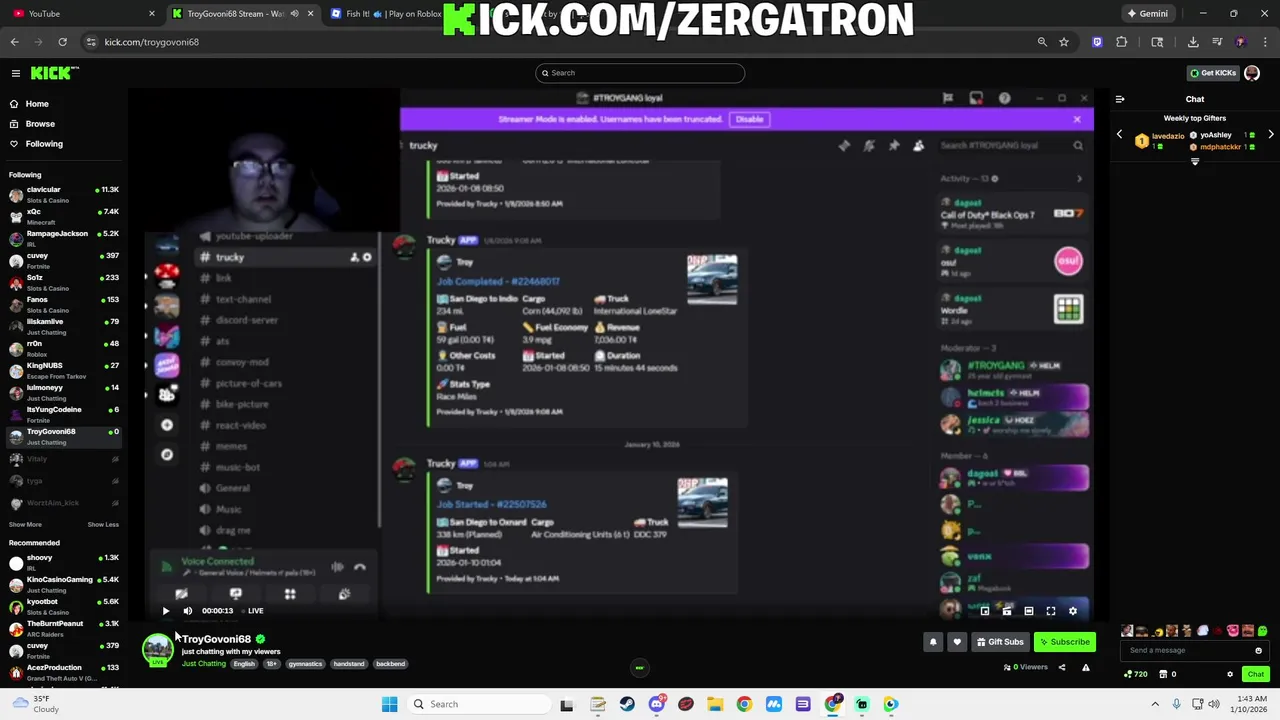The height and width of the screenshot is (720, 1280).
Task: Open Windows Start menu
Action: click(x=390, y=704)
